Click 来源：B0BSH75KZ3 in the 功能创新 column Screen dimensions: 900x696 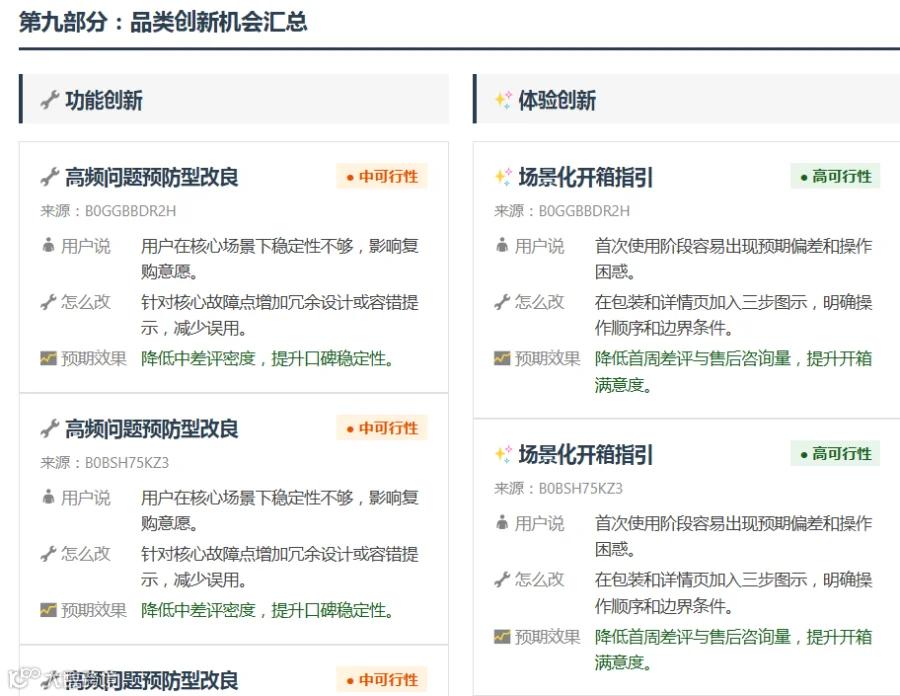click(x=104, y=462)
